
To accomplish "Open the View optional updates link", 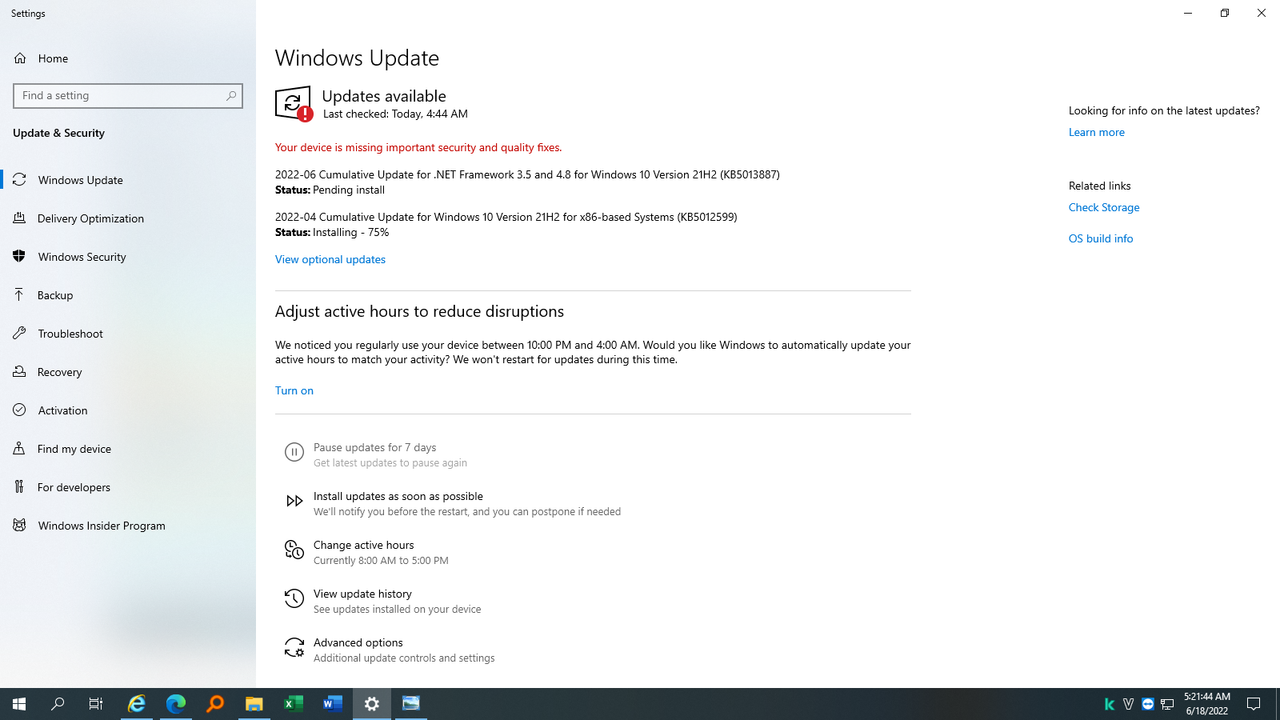I will (x=330, y=259).
